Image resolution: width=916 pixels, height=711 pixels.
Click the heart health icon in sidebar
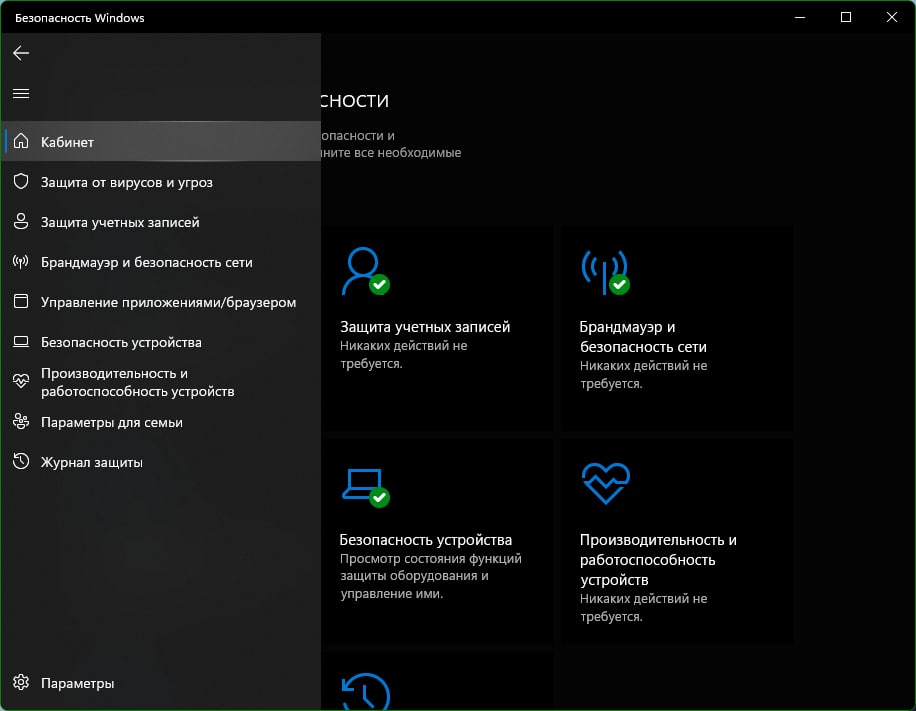[21, 381]
